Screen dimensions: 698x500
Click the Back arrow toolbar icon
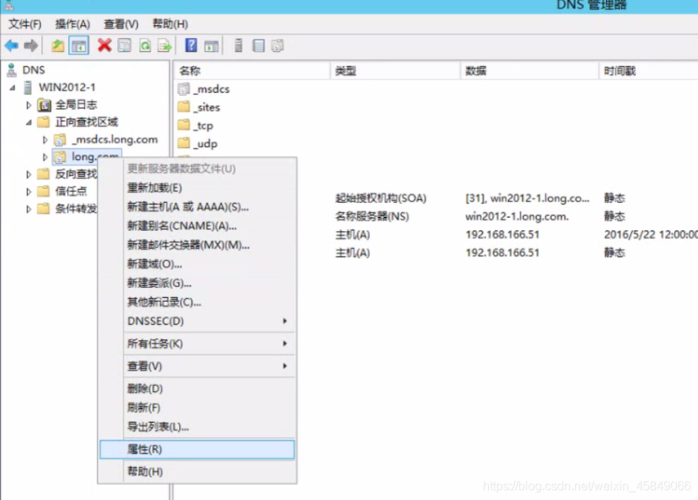[x=11, y=45]
